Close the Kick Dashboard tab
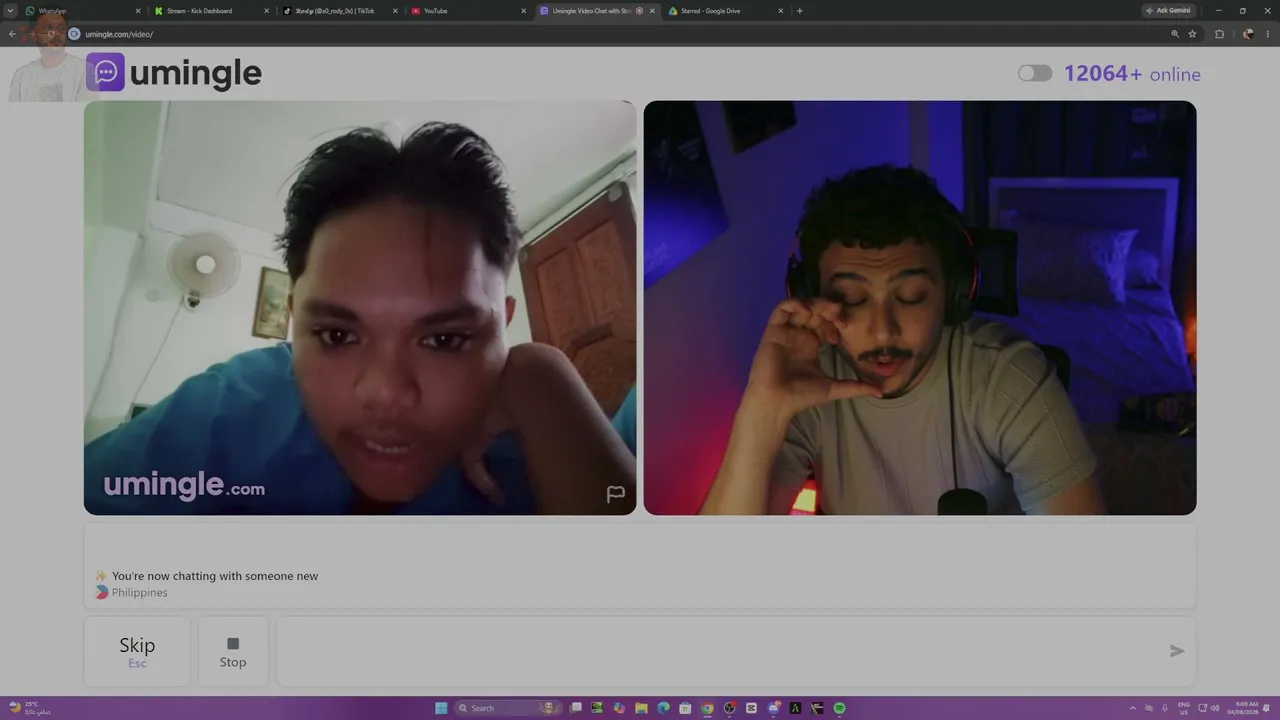 (x=267, y=11)
